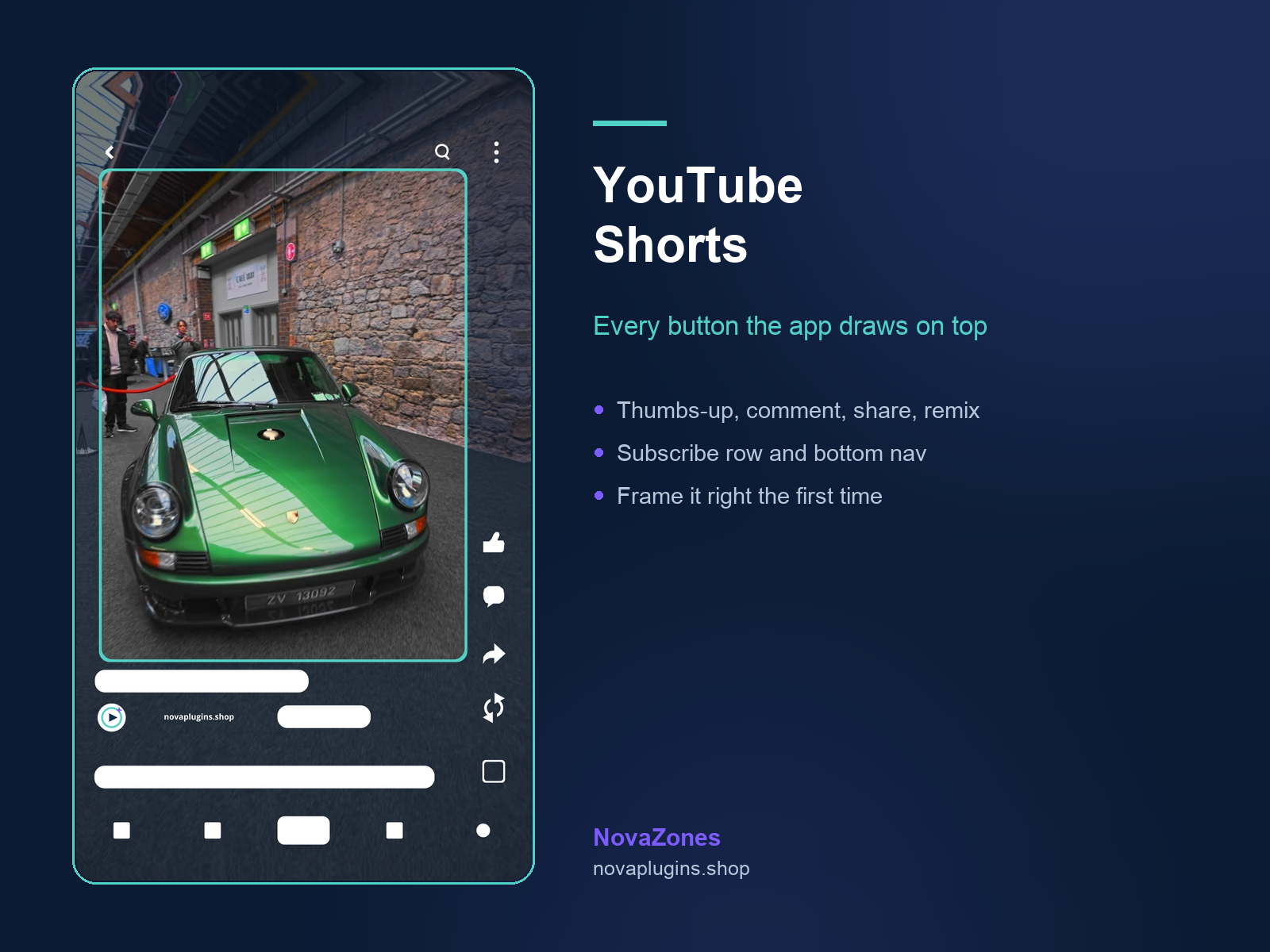Open the three-dot overflow menu
Viewport: 1270px width, 952px height.
coord(496,152)
